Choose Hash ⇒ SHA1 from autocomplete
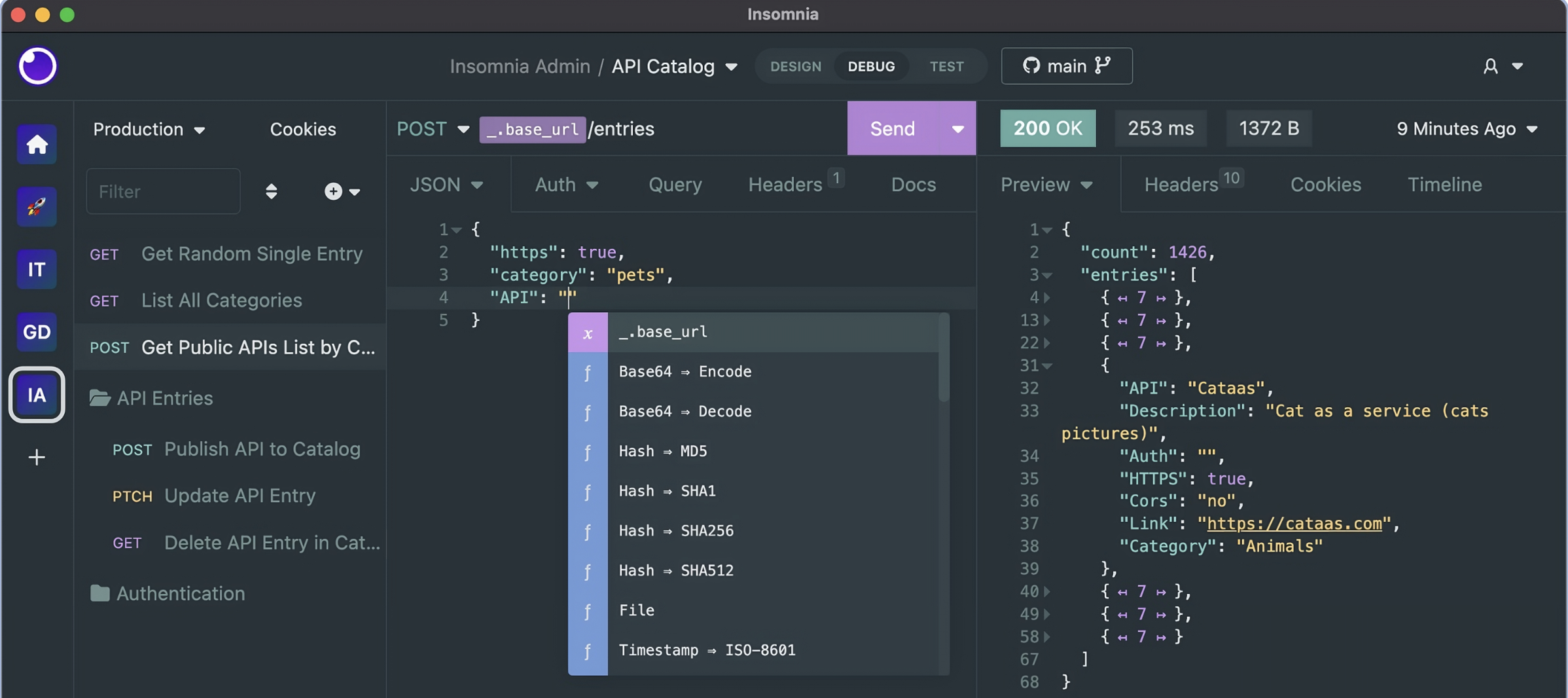 coord(753,492)
